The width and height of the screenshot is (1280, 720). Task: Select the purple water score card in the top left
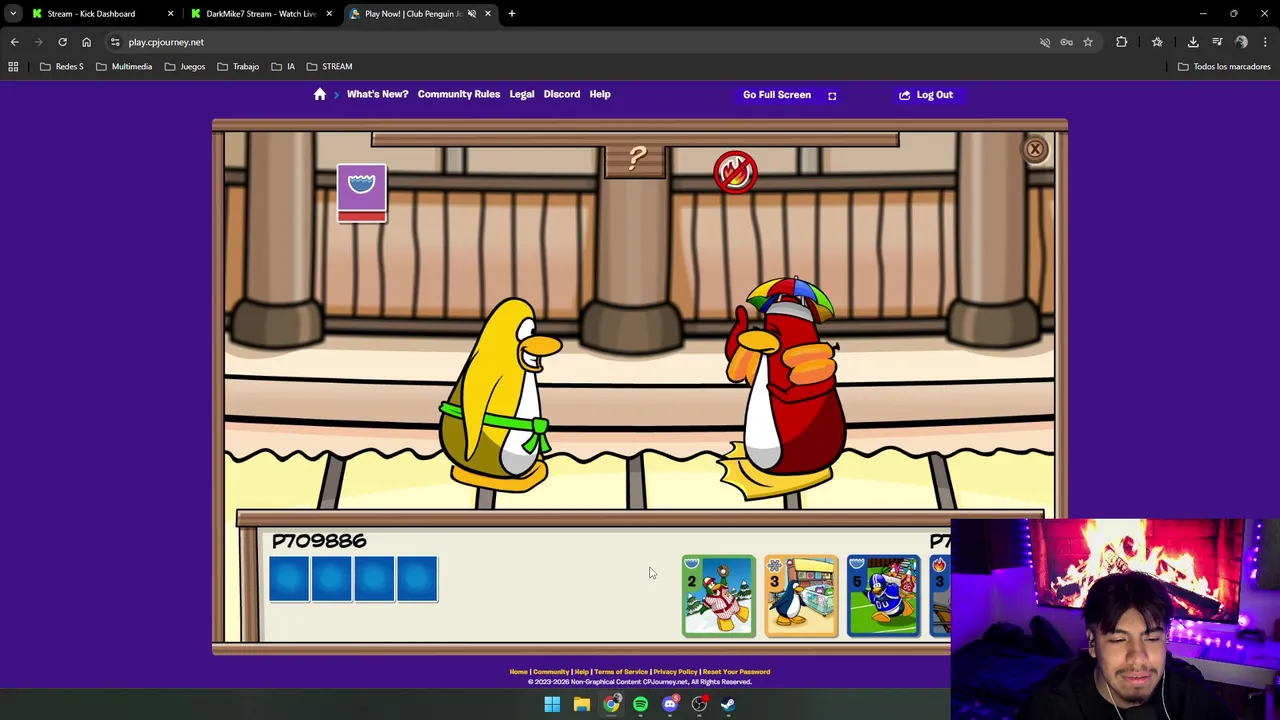coord(361,193)
